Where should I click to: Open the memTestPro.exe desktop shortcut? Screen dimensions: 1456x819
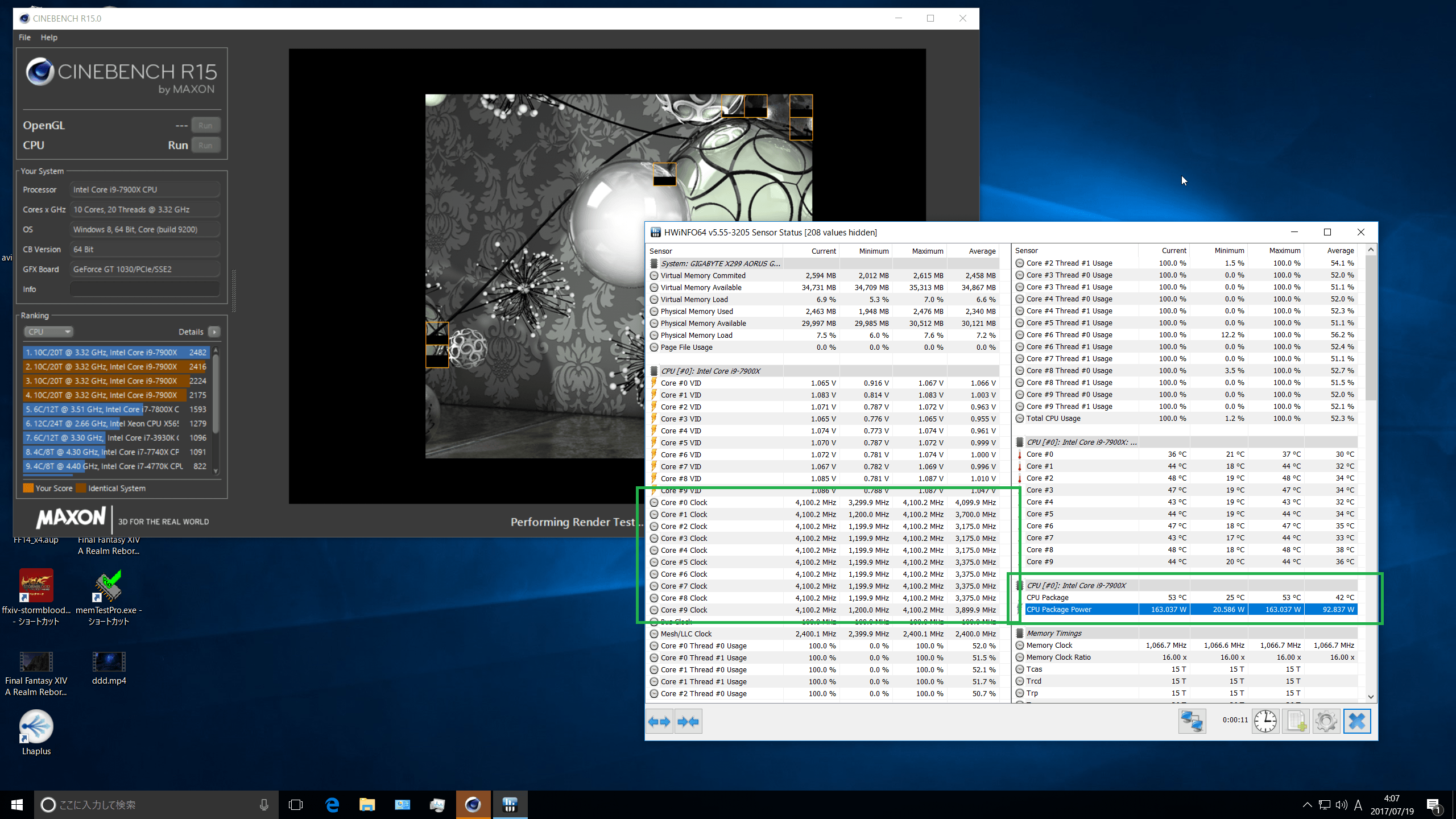tap(109, 597)
